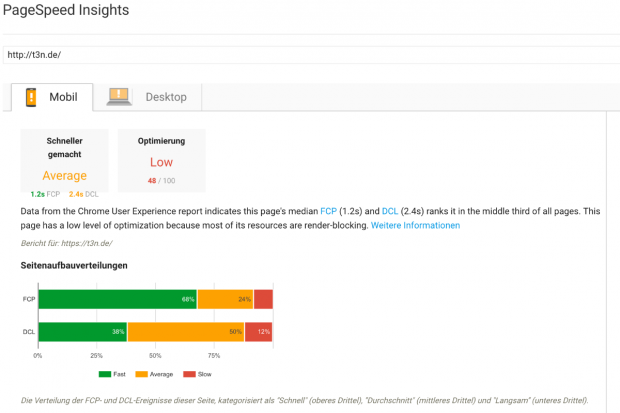Click the red 12% DCL bar segment
The width and height of the screenshot is (620, 413).
[x=258, y=331]
